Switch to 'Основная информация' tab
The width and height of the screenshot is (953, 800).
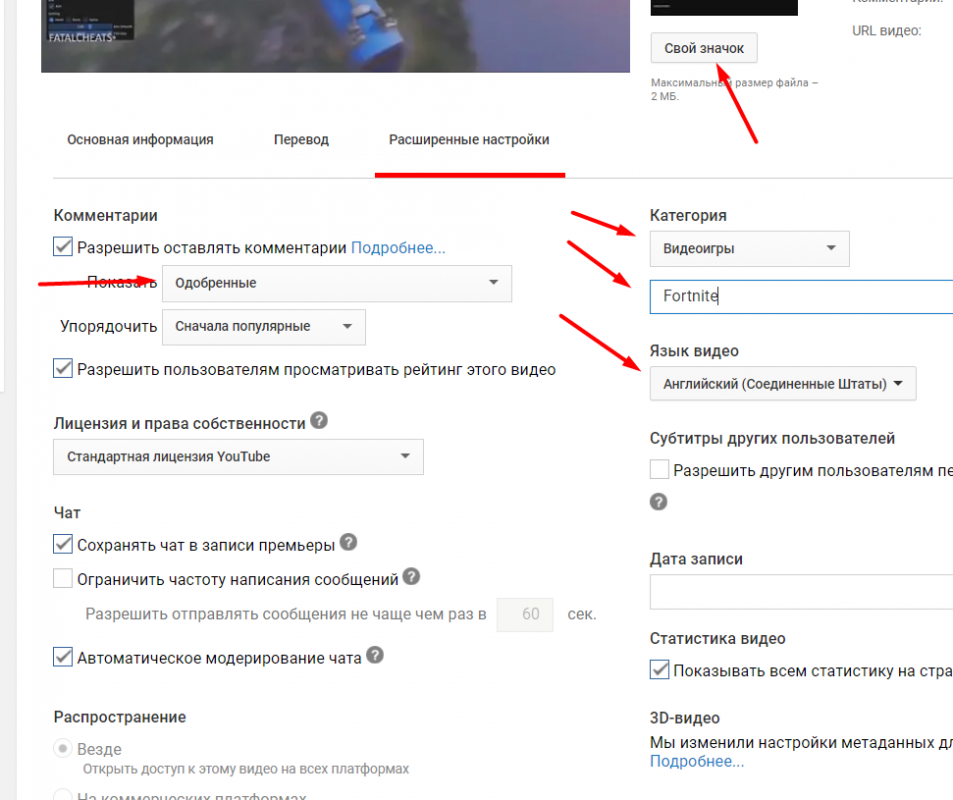point(140,140)
